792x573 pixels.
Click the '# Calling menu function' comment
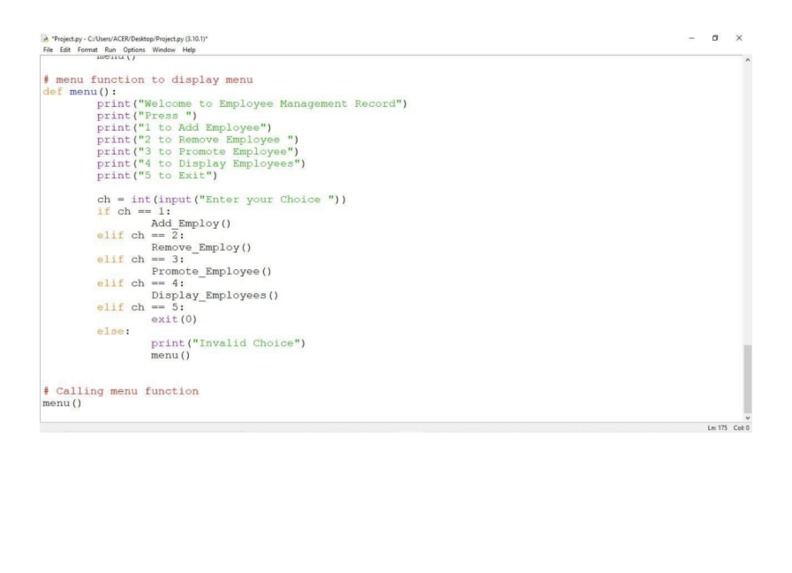tap(121, 392)
